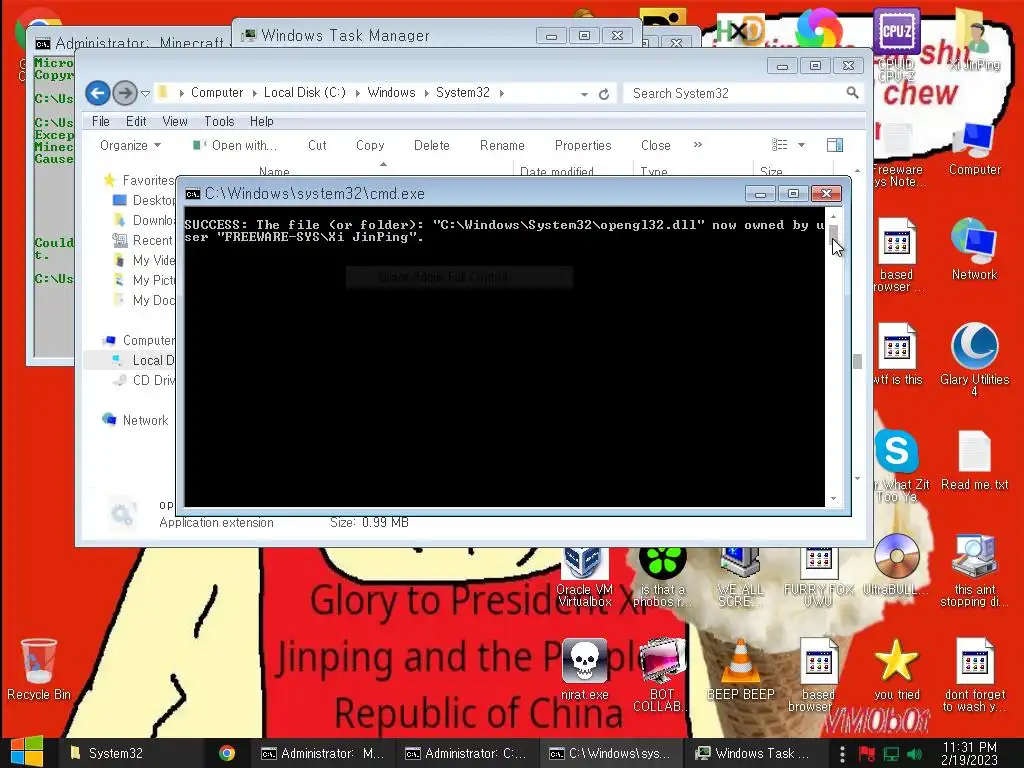
Task: Select Favorites in Explorer navigation pane
Action: coord(139,180)
